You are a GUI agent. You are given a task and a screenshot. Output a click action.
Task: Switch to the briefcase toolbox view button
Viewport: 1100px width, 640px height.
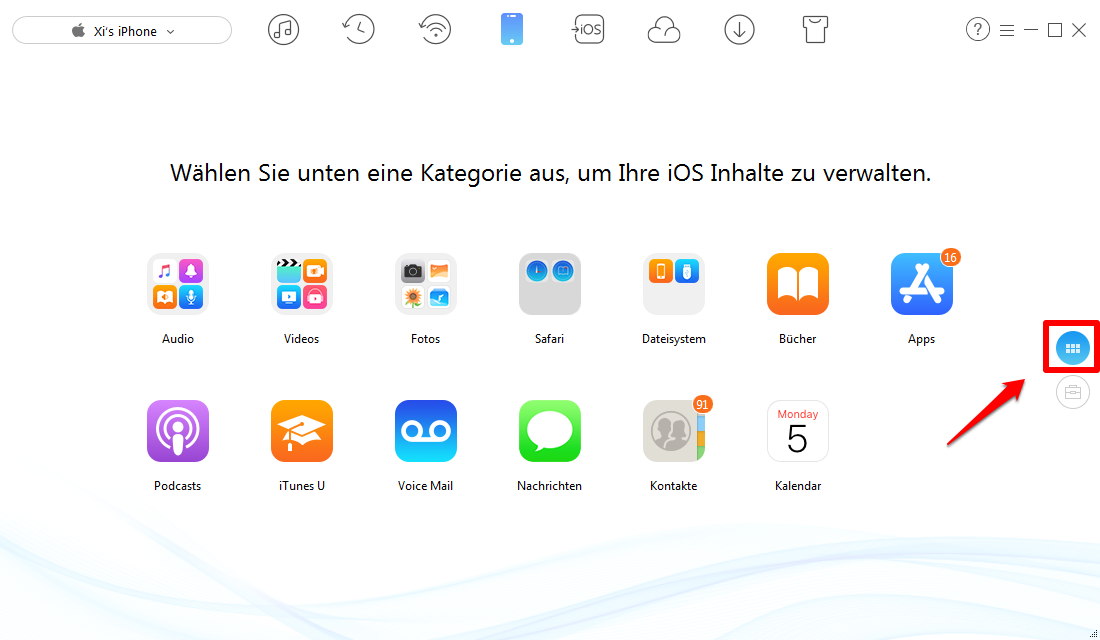click(x=1073, y=392)
